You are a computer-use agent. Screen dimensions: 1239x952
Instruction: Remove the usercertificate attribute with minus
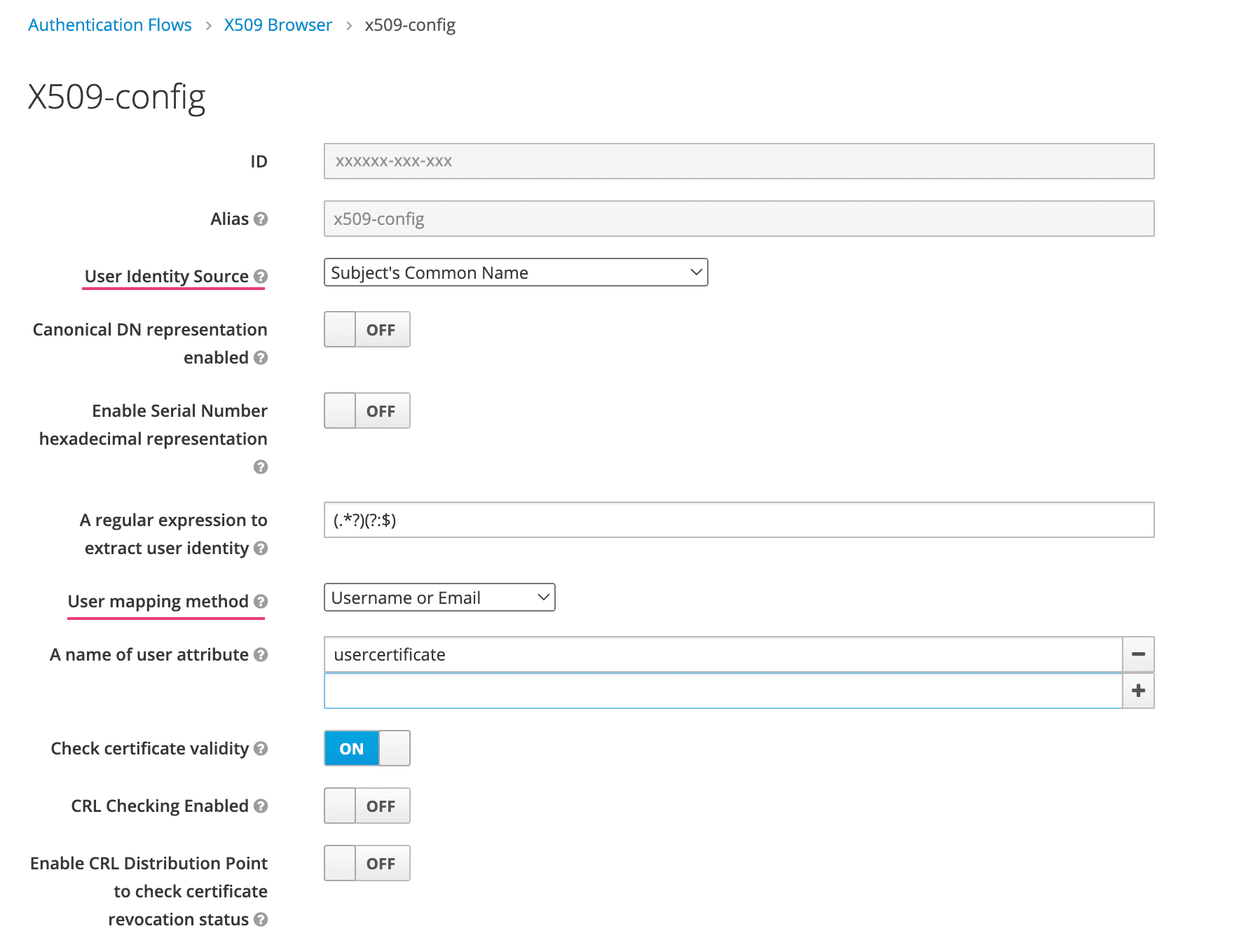[1138, 654]
